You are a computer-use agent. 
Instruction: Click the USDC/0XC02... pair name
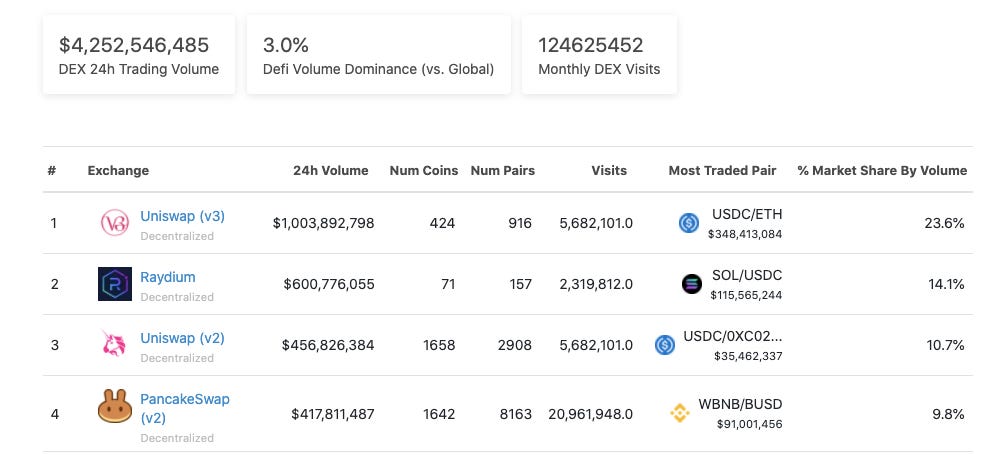(x=733, y=336)
